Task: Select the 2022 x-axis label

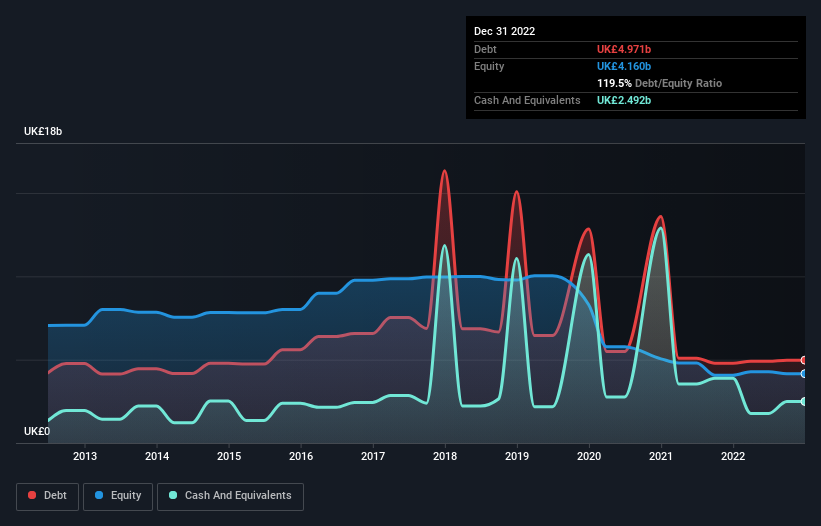Action: [x=733, y=456]
